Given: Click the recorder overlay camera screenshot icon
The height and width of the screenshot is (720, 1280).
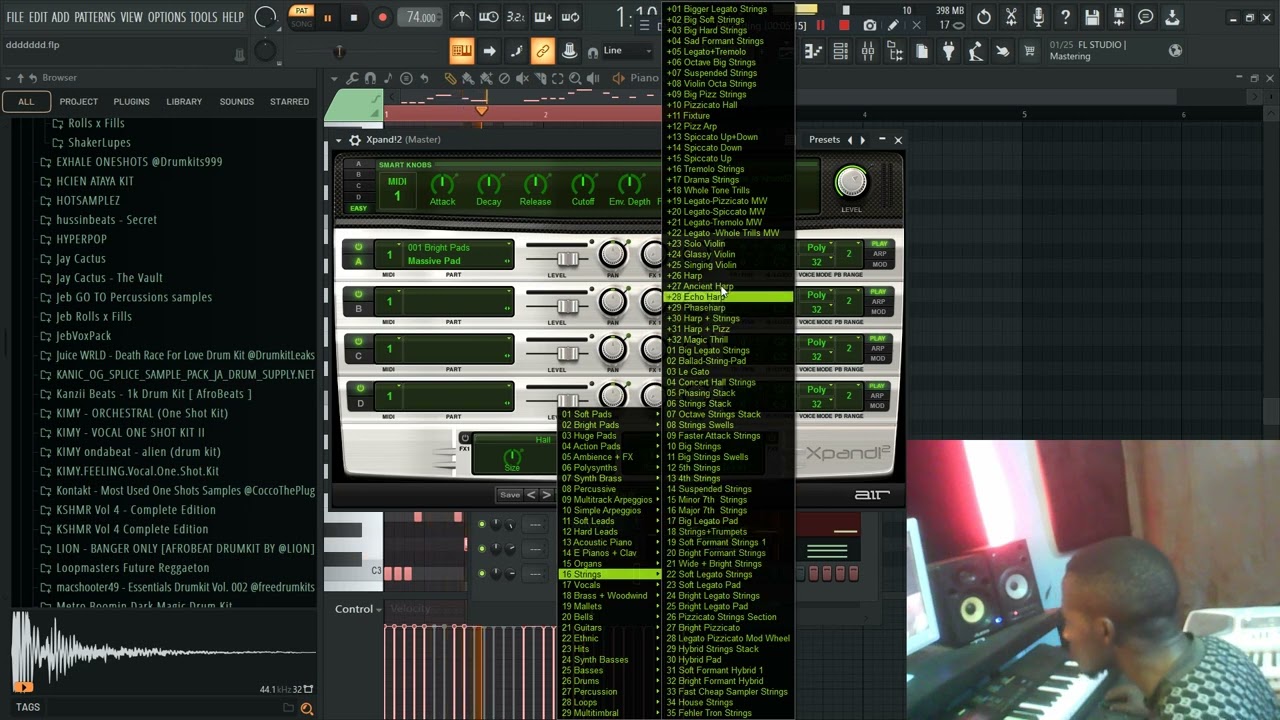Looking at the screenshot, I should point(869,26).
